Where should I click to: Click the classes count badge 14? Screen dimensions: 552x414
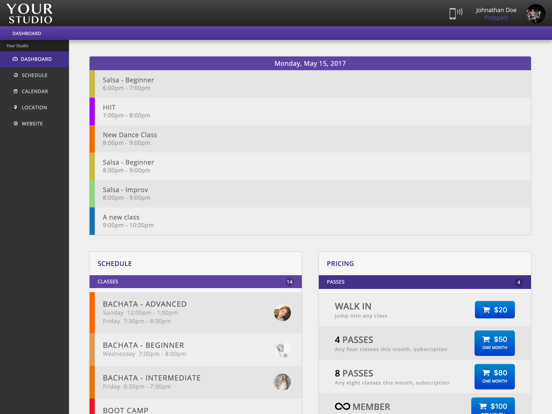[x=290, y=282]
